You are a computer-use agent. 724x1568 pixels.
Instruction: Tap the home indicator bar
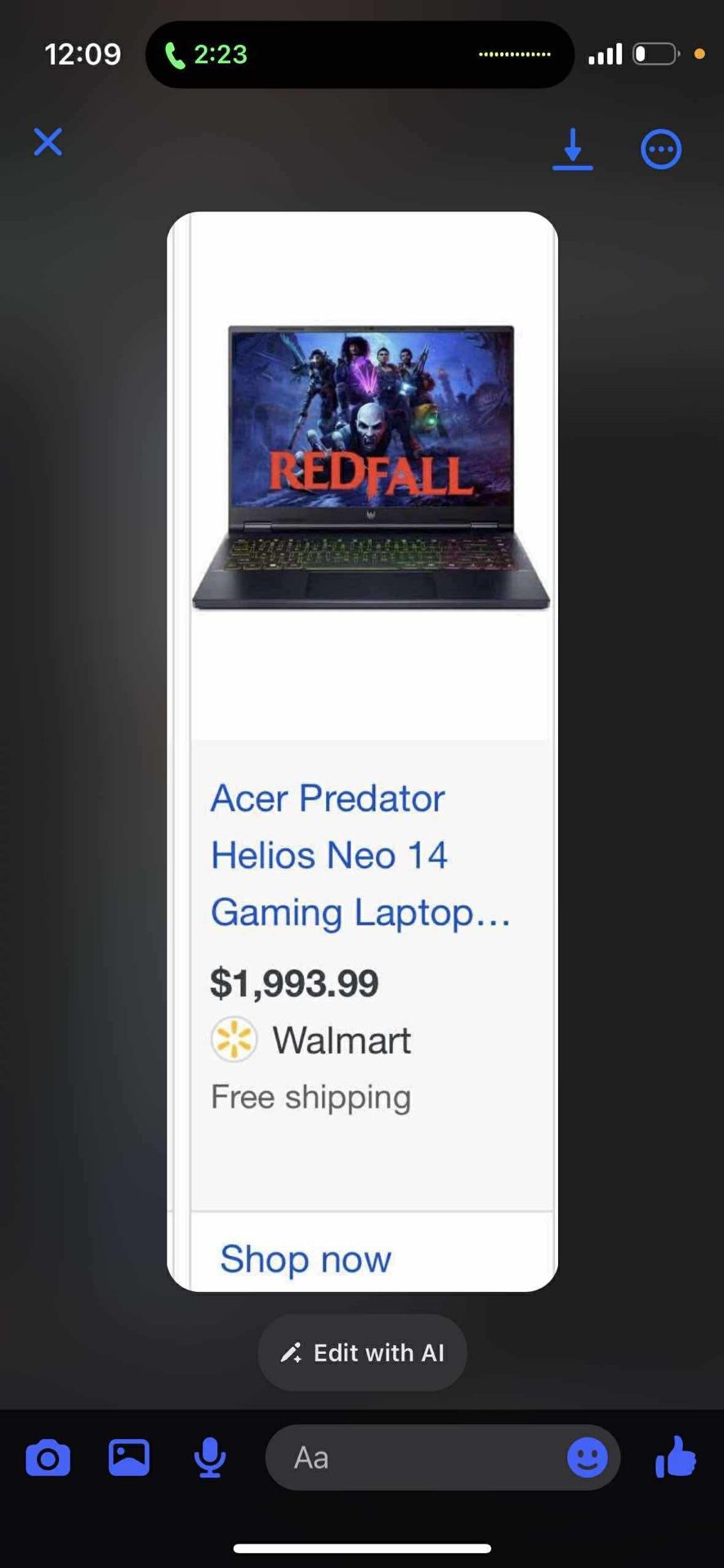click(x=362, y=1548)
